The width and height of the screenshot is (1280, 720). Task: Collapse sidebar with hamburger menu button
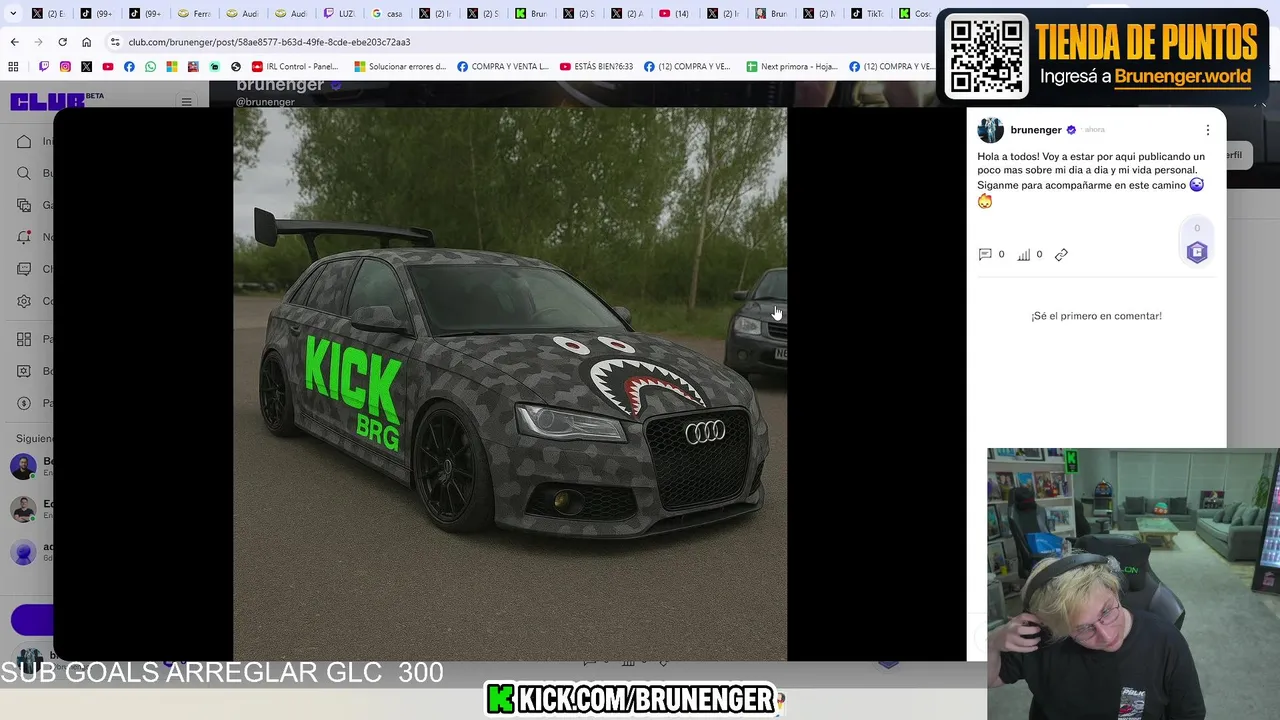click(x=186, y=102)
